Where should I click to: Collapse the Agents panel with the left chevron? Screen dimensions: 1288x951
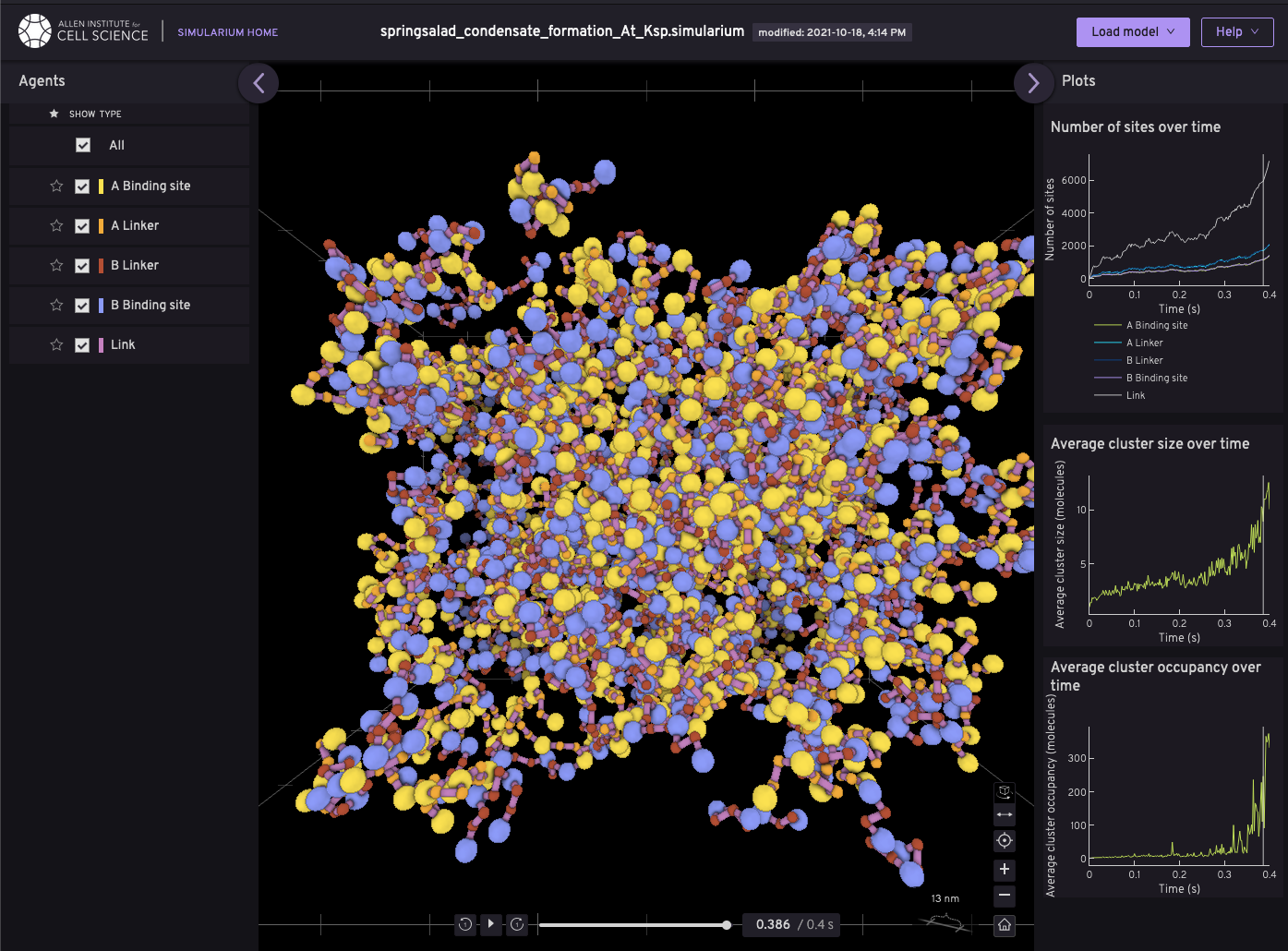point(259,83)
